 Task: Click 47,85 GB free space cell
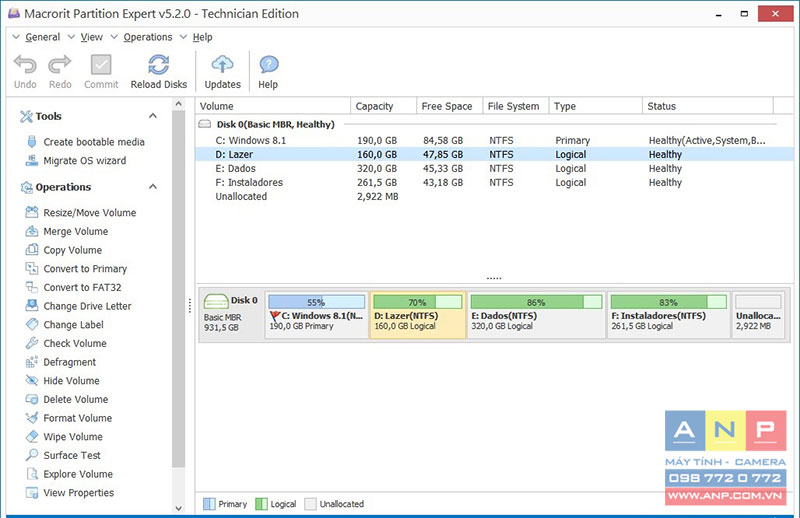click(x=443, y=154)
